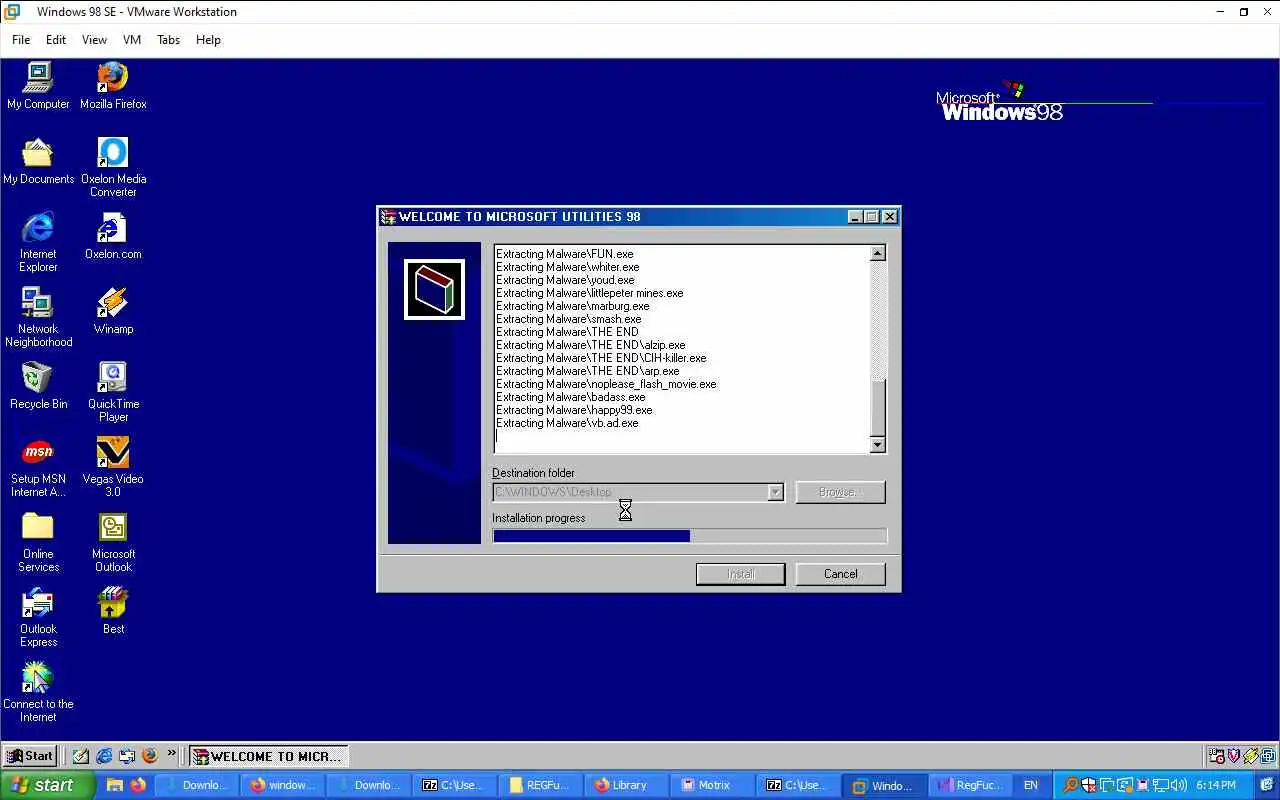Click the 'Extracting Malware\THE END\CIH-killer.exe' line
The image size is (1280, 800).
601,358
